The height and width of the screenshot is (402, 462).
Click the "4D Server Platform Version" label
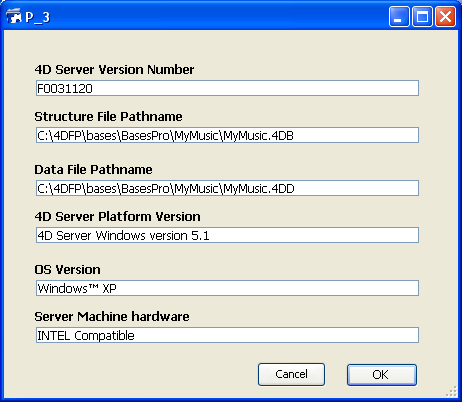tap(118, 217)
